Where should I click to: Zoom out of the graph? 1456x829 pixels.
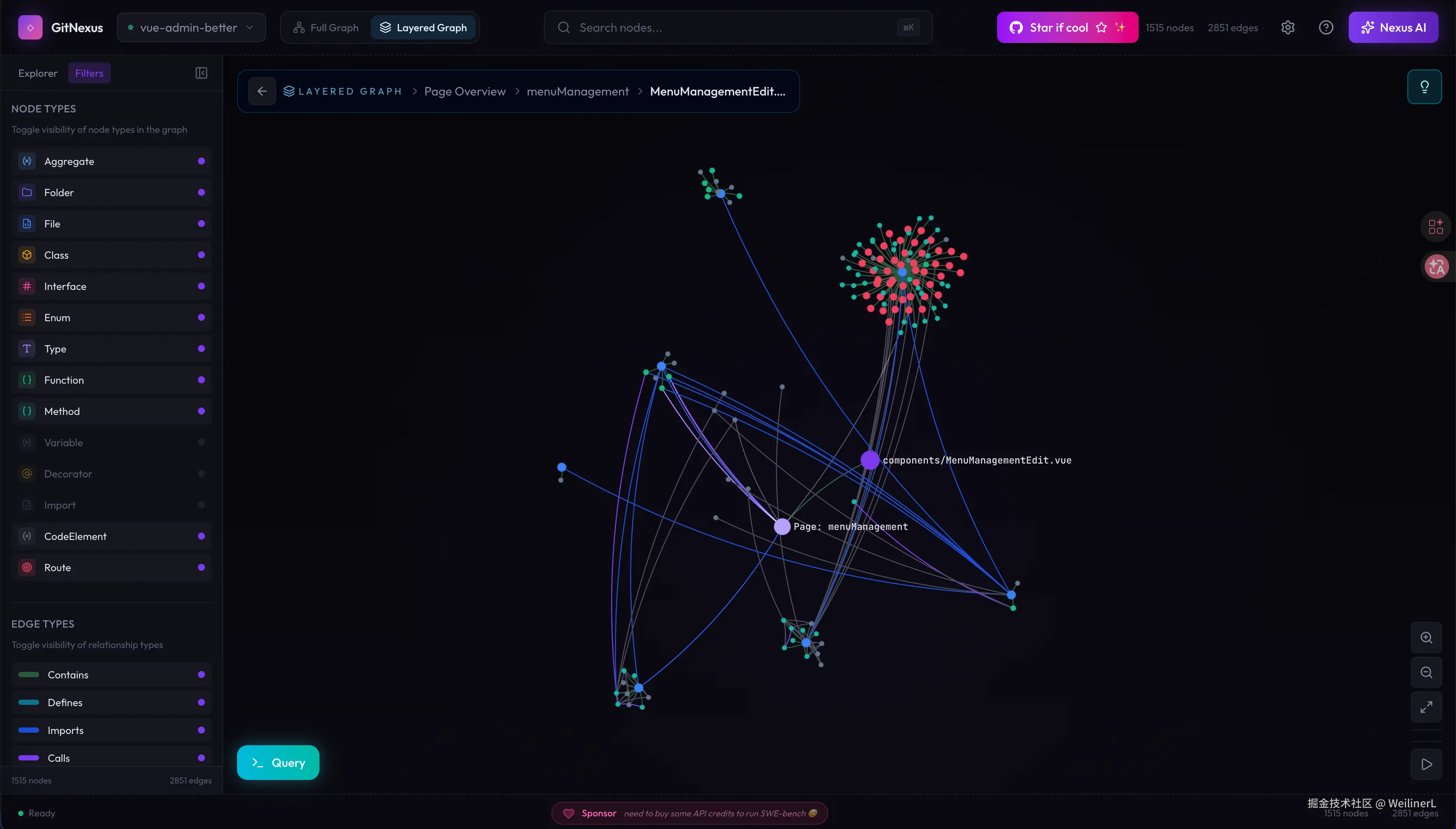(x=1426, y=672)
